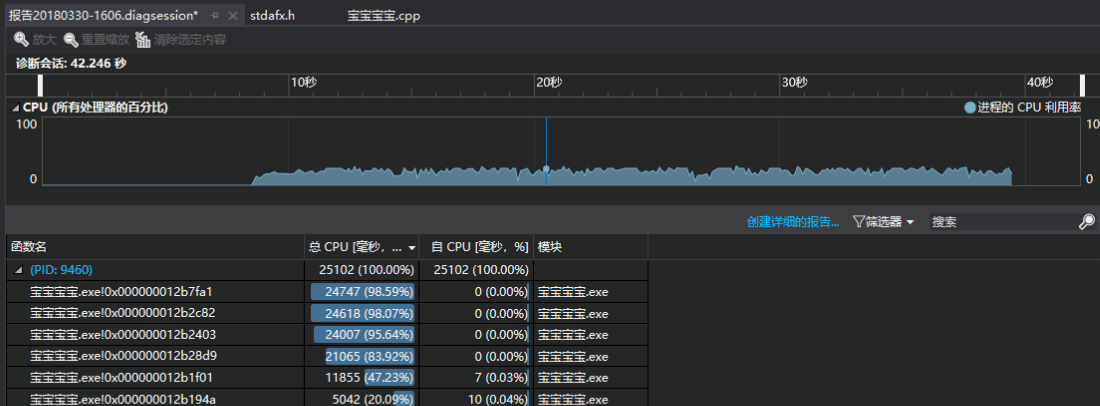Click the 11855 (47.23%) total CPU cell

point(361,378)
